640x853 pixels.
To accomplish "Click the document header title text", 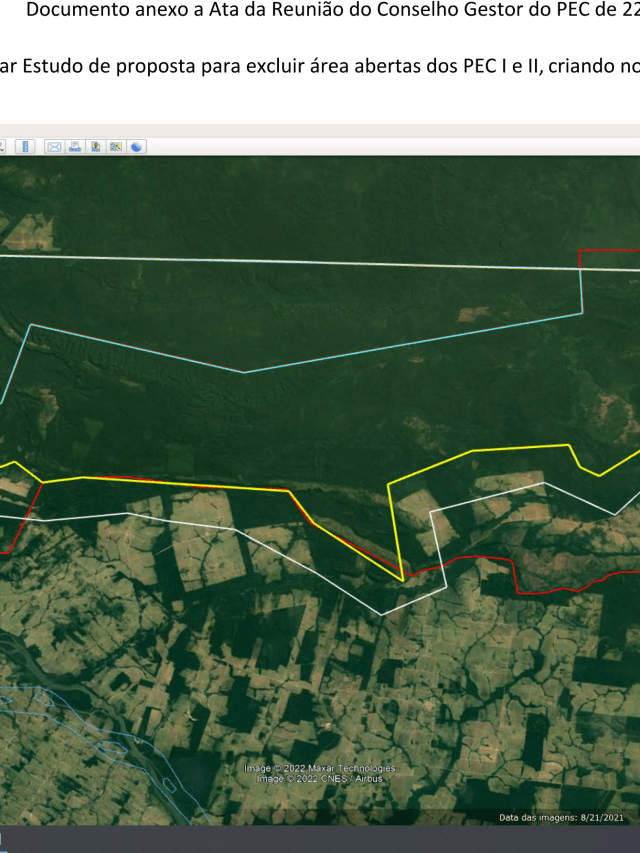I will [x=330, y=12].
